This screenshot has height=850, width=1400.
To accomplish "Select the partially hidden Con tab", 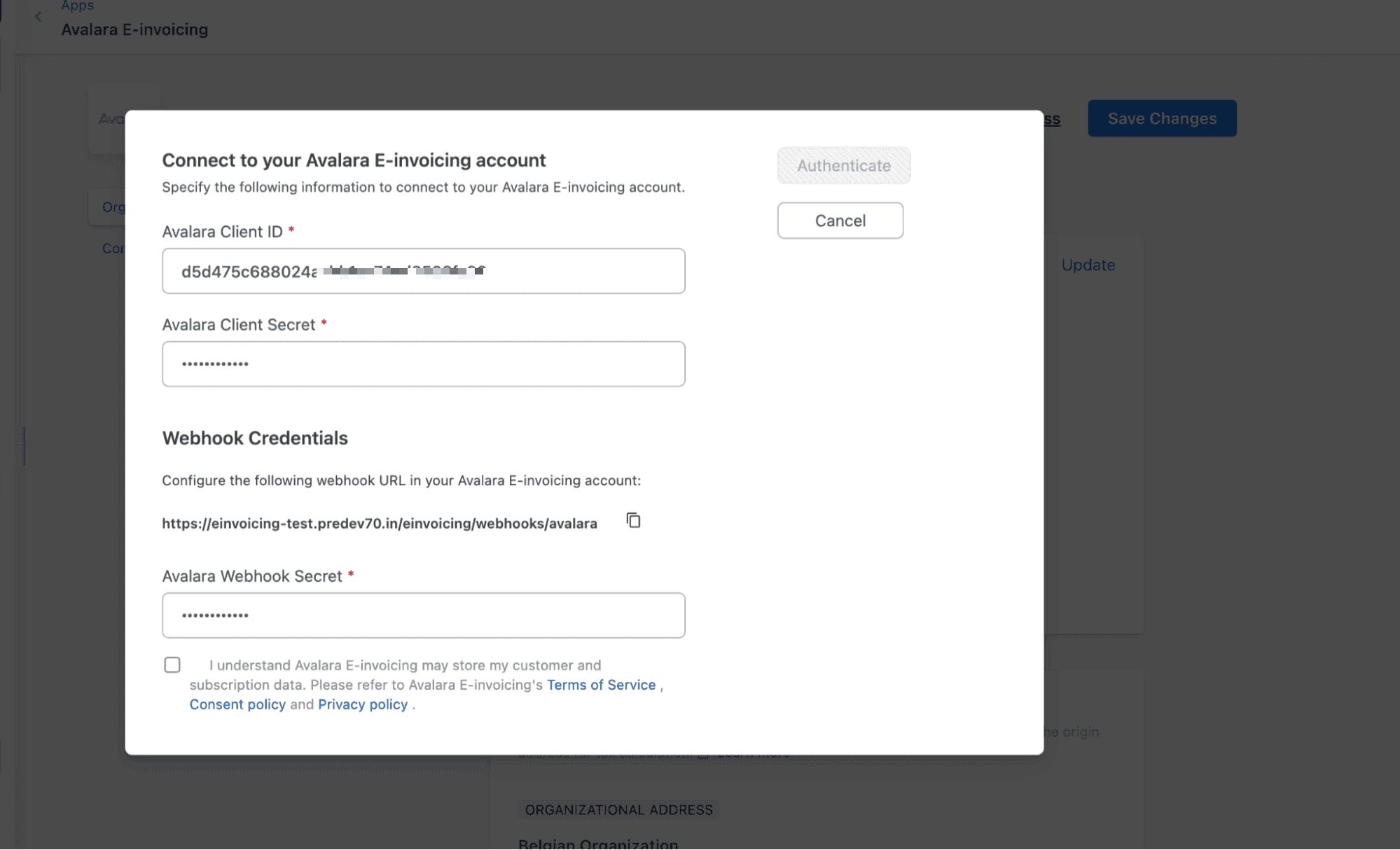I will tap(112, 249).
